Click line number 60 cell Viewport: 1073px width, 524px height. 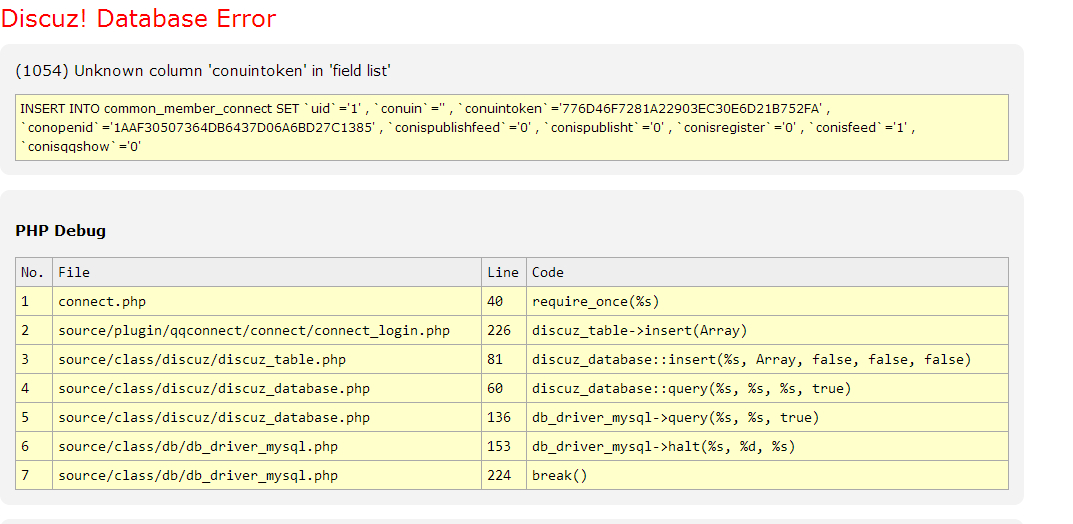(504, 389)
